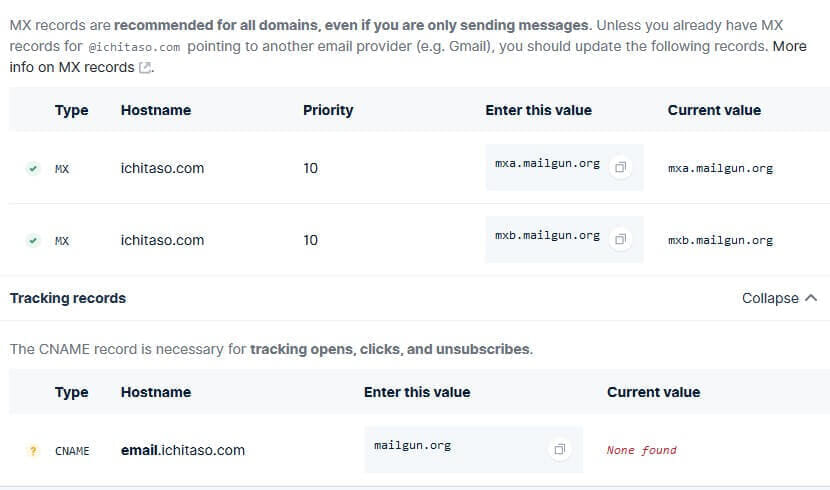
Task: Click the Priority column header
Action: 328,110
